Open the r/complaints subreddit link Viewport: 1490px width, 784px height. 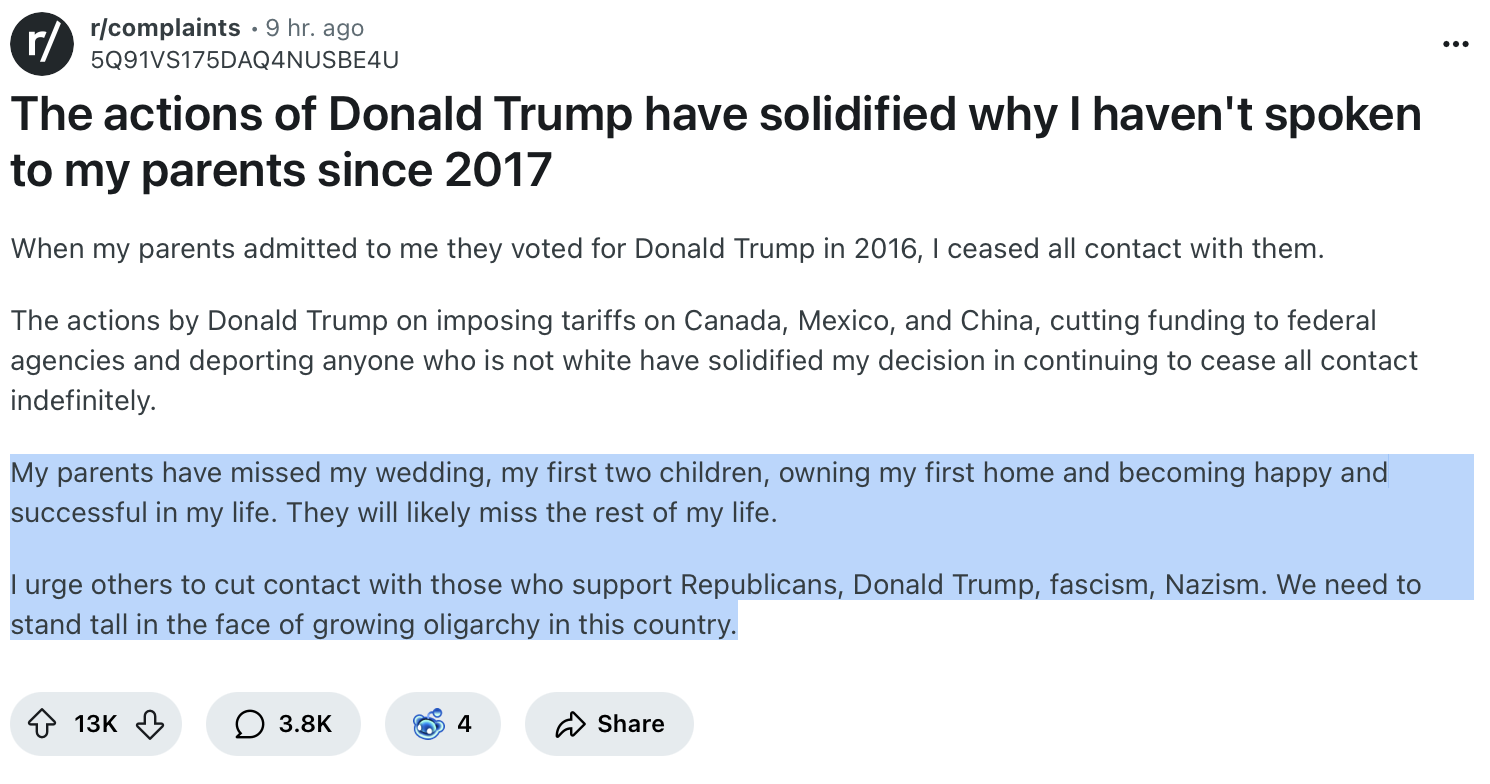(166, 28)
